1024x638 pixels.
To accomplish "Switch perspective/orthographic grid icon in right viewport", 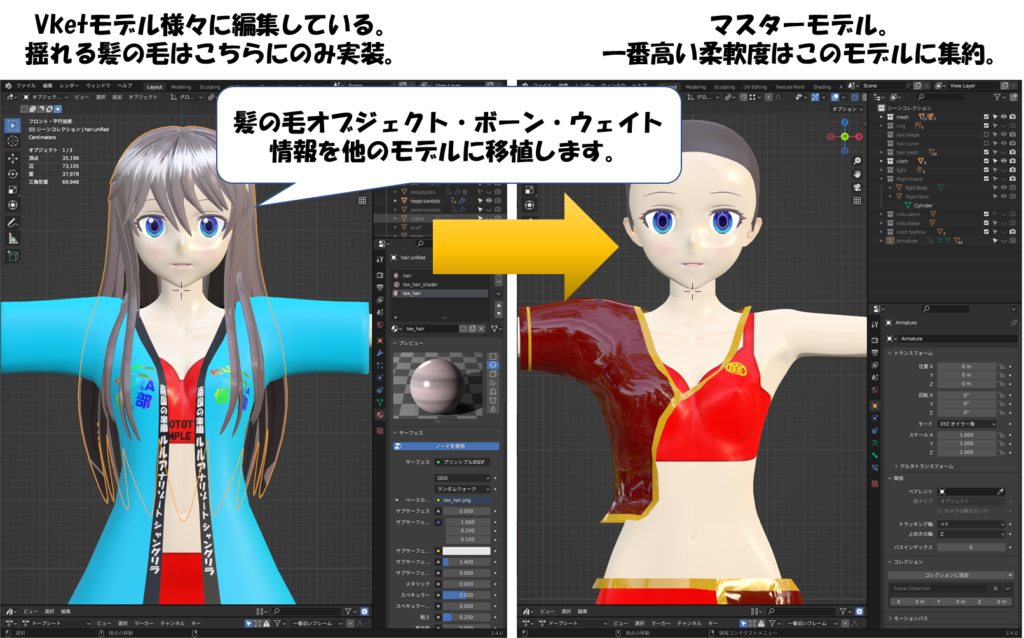I will (x=857, y=200).
